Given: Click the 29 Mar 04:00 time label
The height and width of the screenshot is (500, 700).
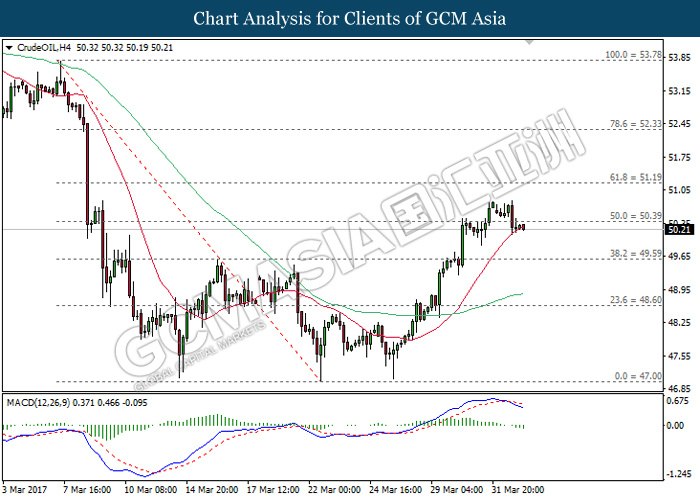Looking at the screenshot, I should coord(457,490).
